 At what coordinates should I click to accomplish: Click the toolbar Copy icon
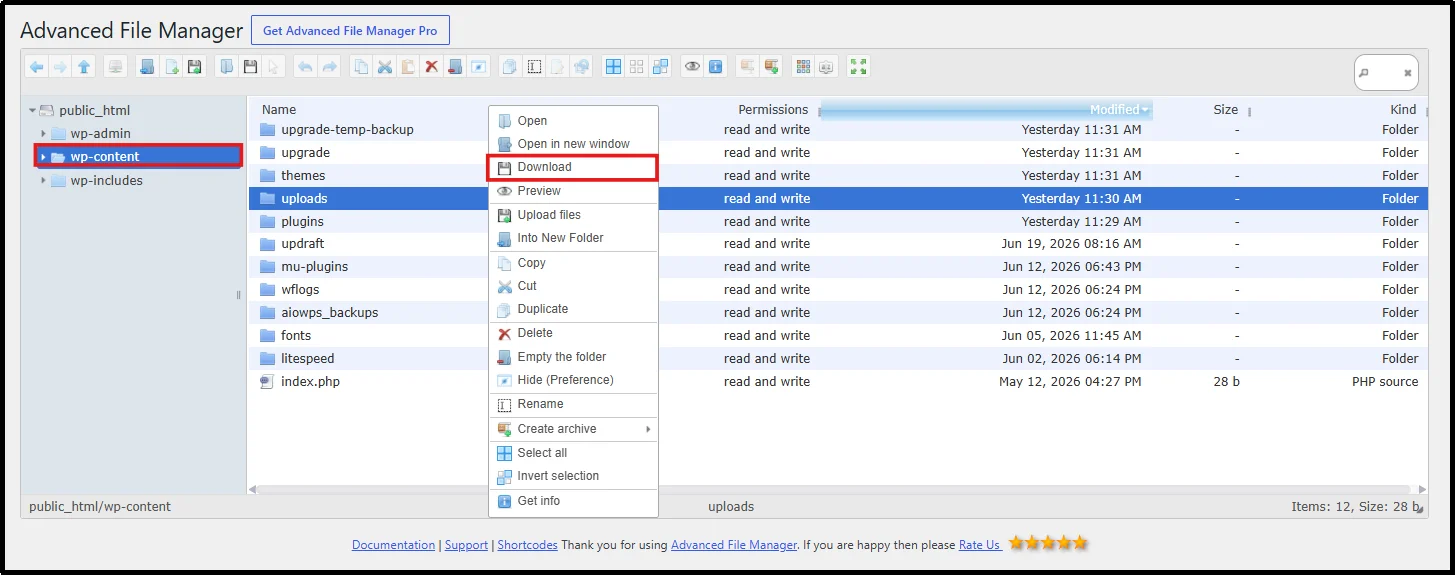tap(361, 67)
